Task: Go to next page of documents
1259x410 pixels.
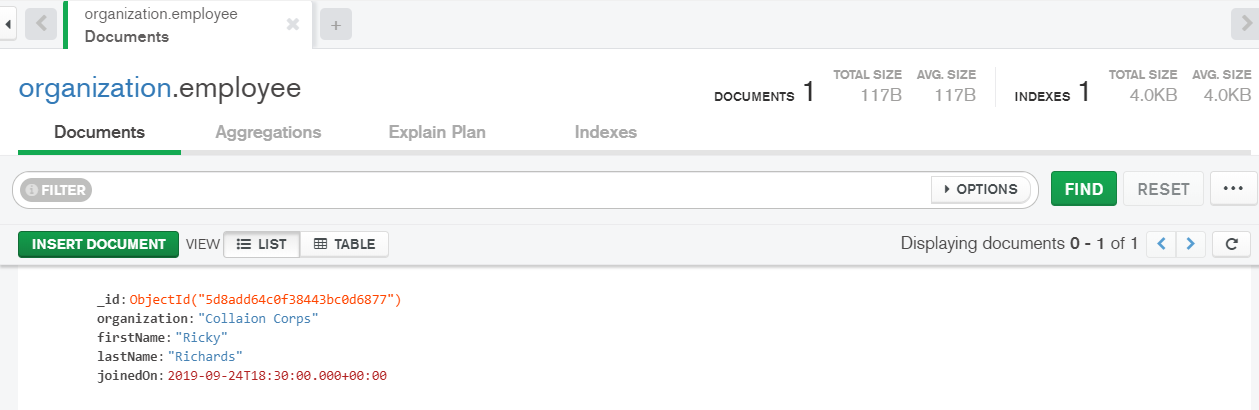Action: (1190, 244)
